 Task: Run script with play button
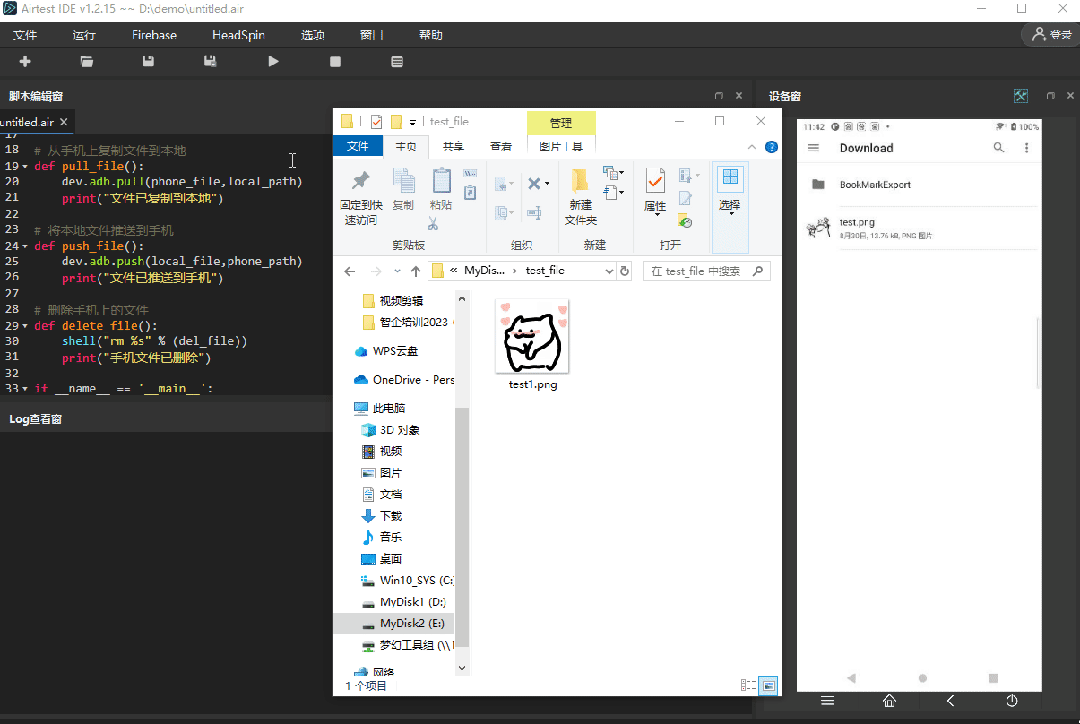click(x=273, y=61)
